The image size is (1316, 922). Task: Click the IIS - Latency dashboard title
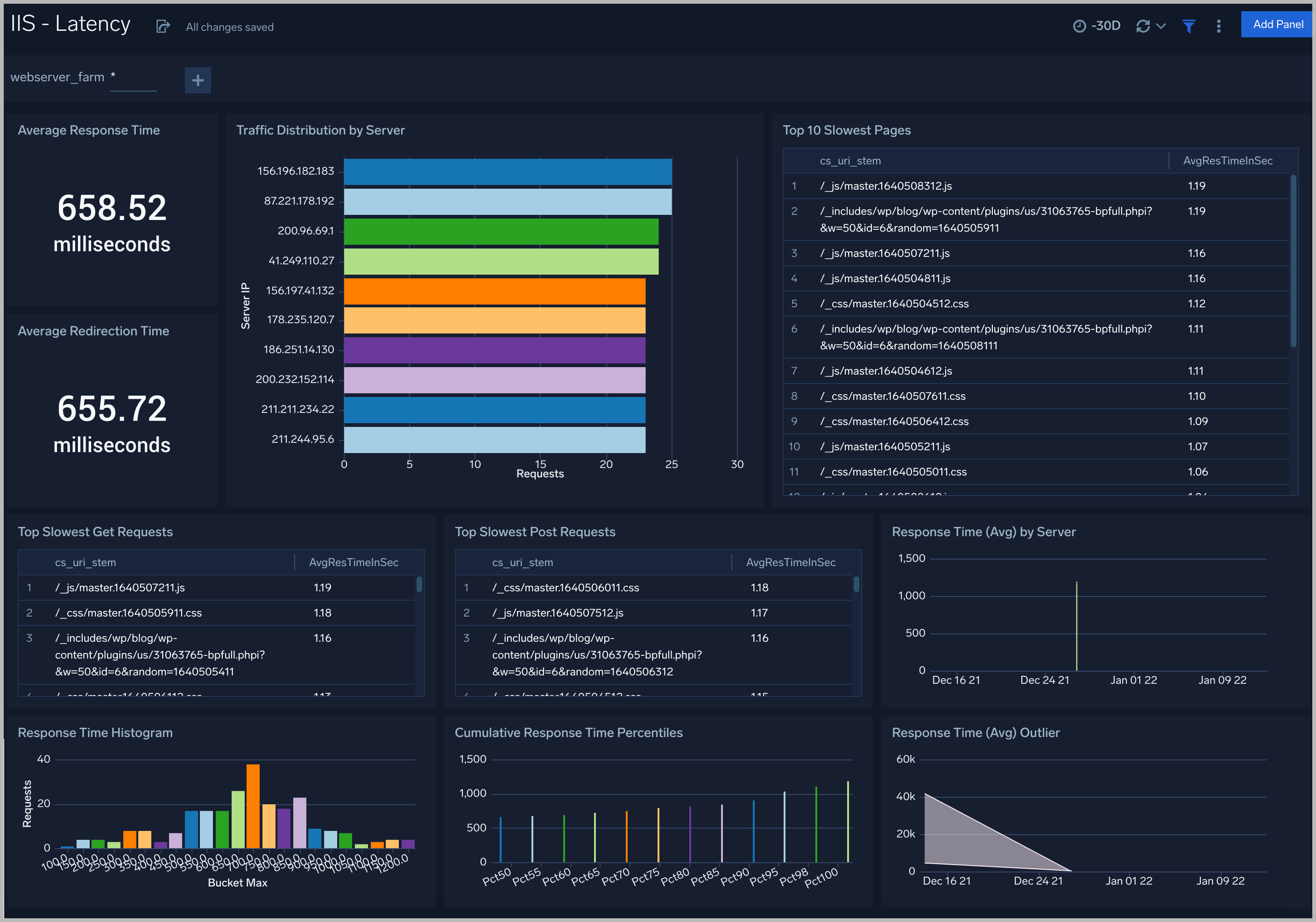(x=71, y=24)
